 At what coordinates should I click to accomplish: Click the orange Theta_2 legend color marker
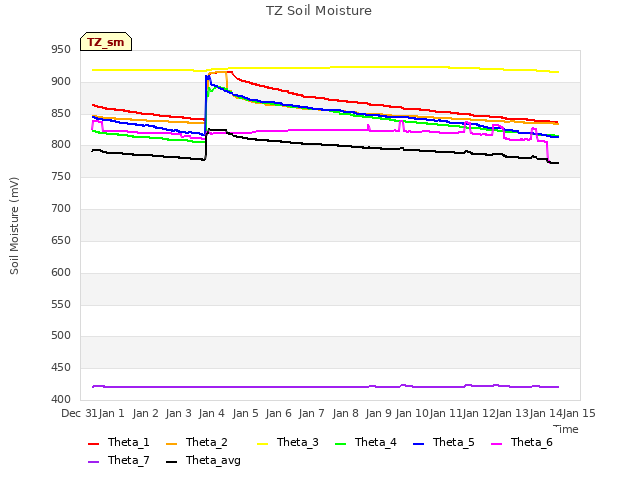click(x=172, y=444)
